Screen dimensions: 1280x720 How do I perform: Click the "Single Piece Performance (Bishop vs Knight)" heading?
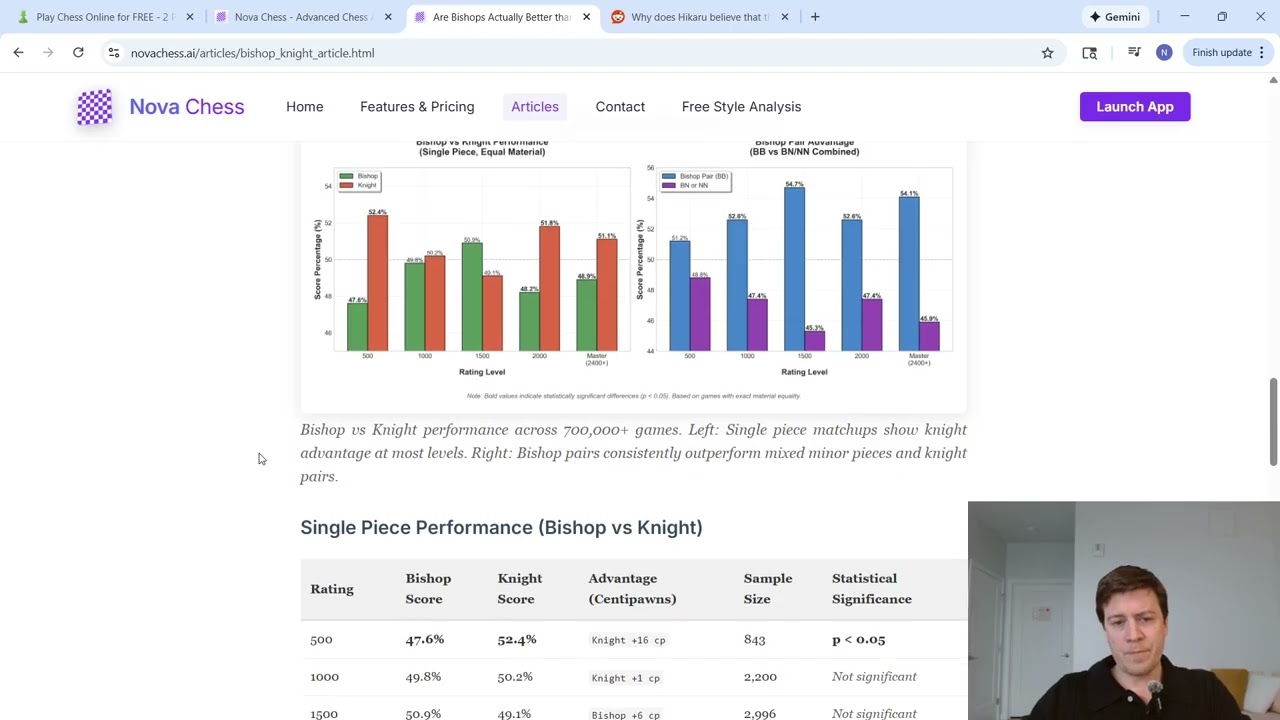501,527
